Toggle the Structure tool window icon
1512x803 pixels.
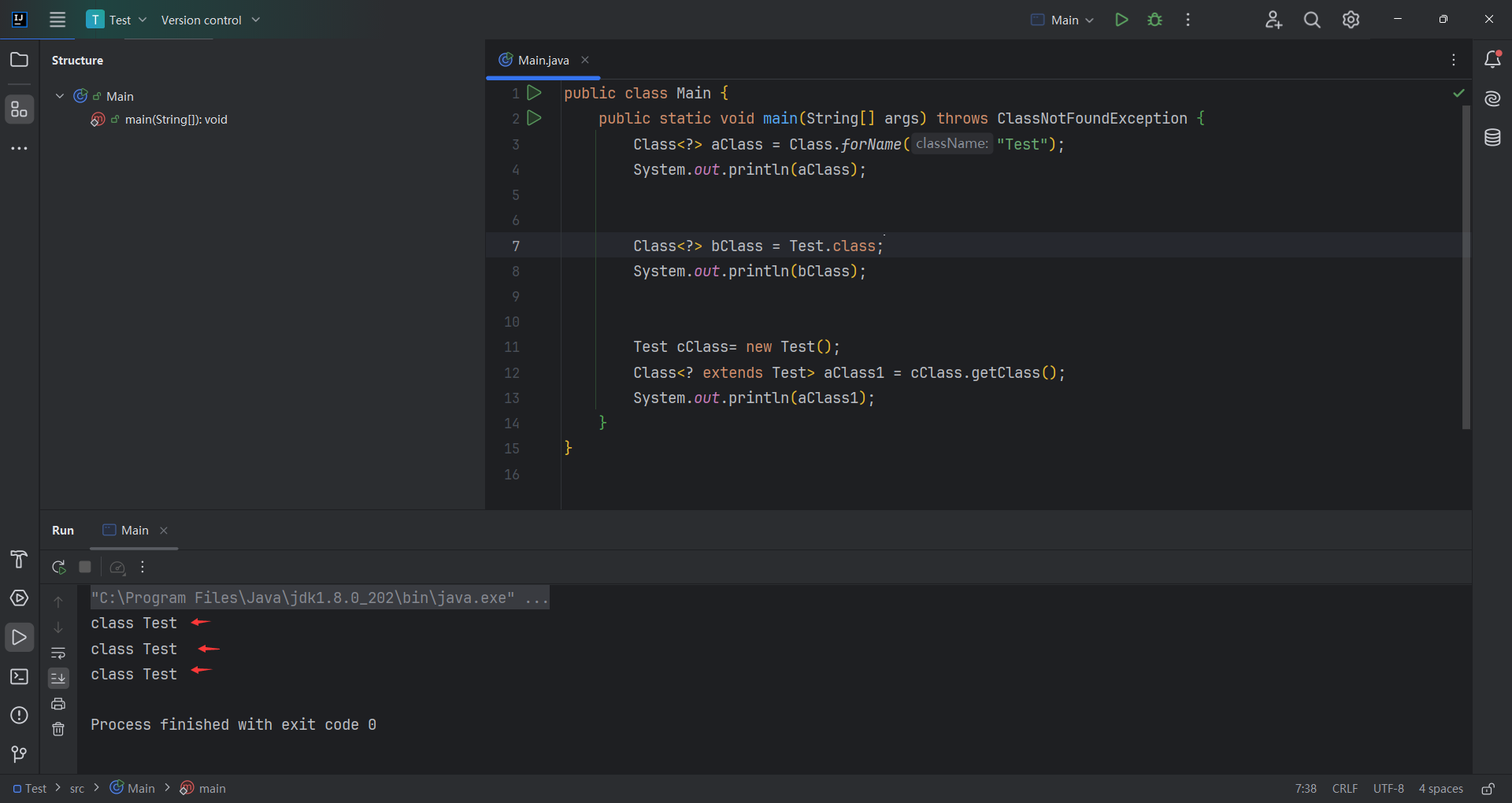pos(20,109)
